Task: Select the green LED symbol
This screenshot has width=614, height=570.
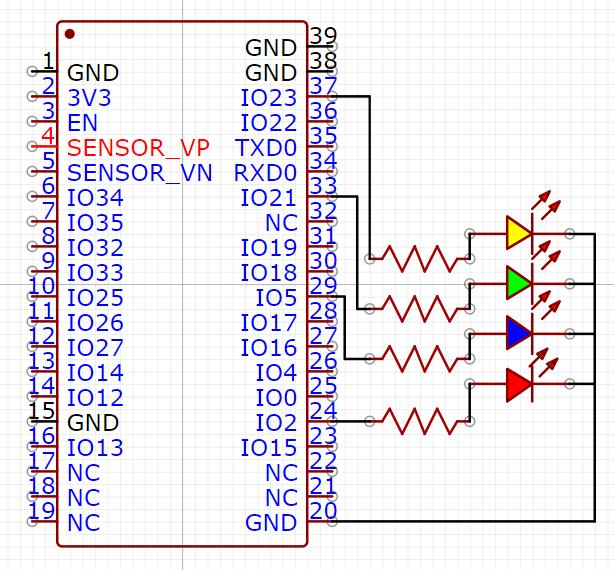Action: [519, 283]
